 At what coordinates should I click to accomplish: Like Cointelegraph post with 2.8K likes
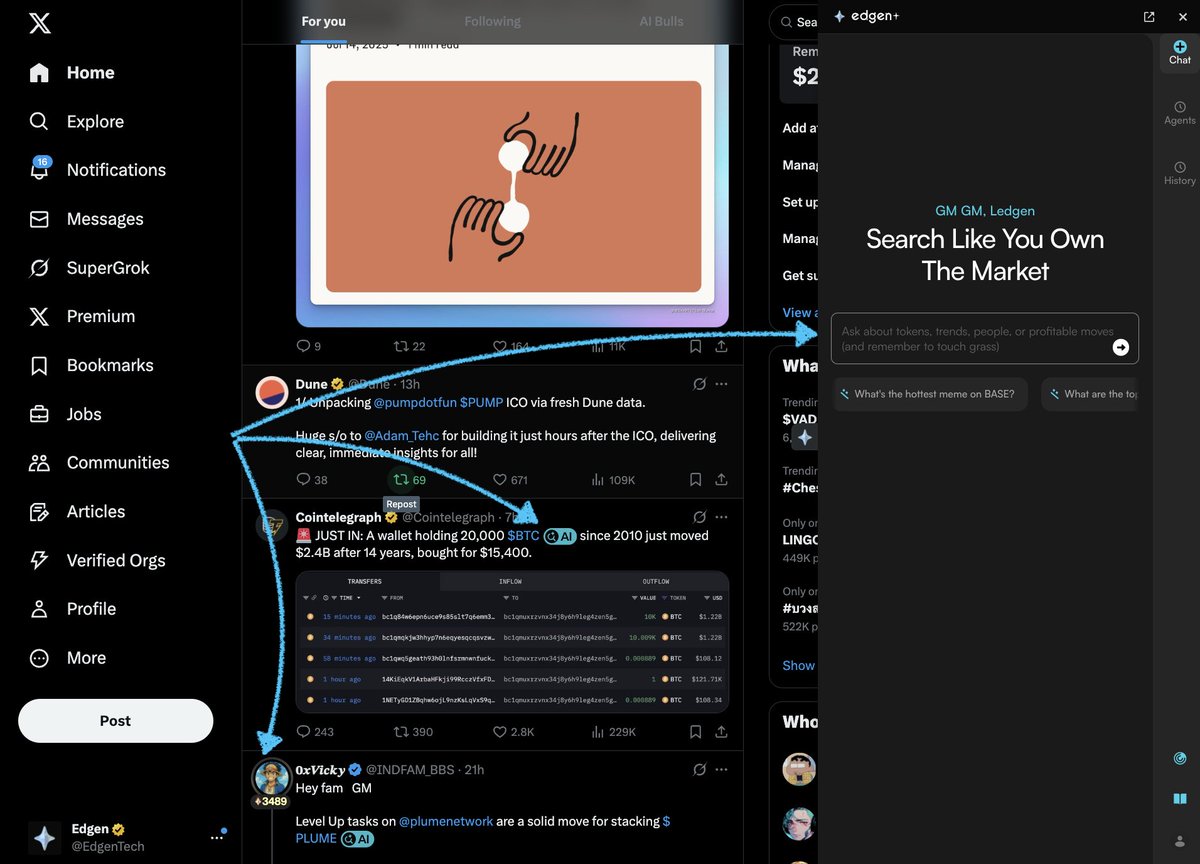pyautogui.click(x=513, y=732)
